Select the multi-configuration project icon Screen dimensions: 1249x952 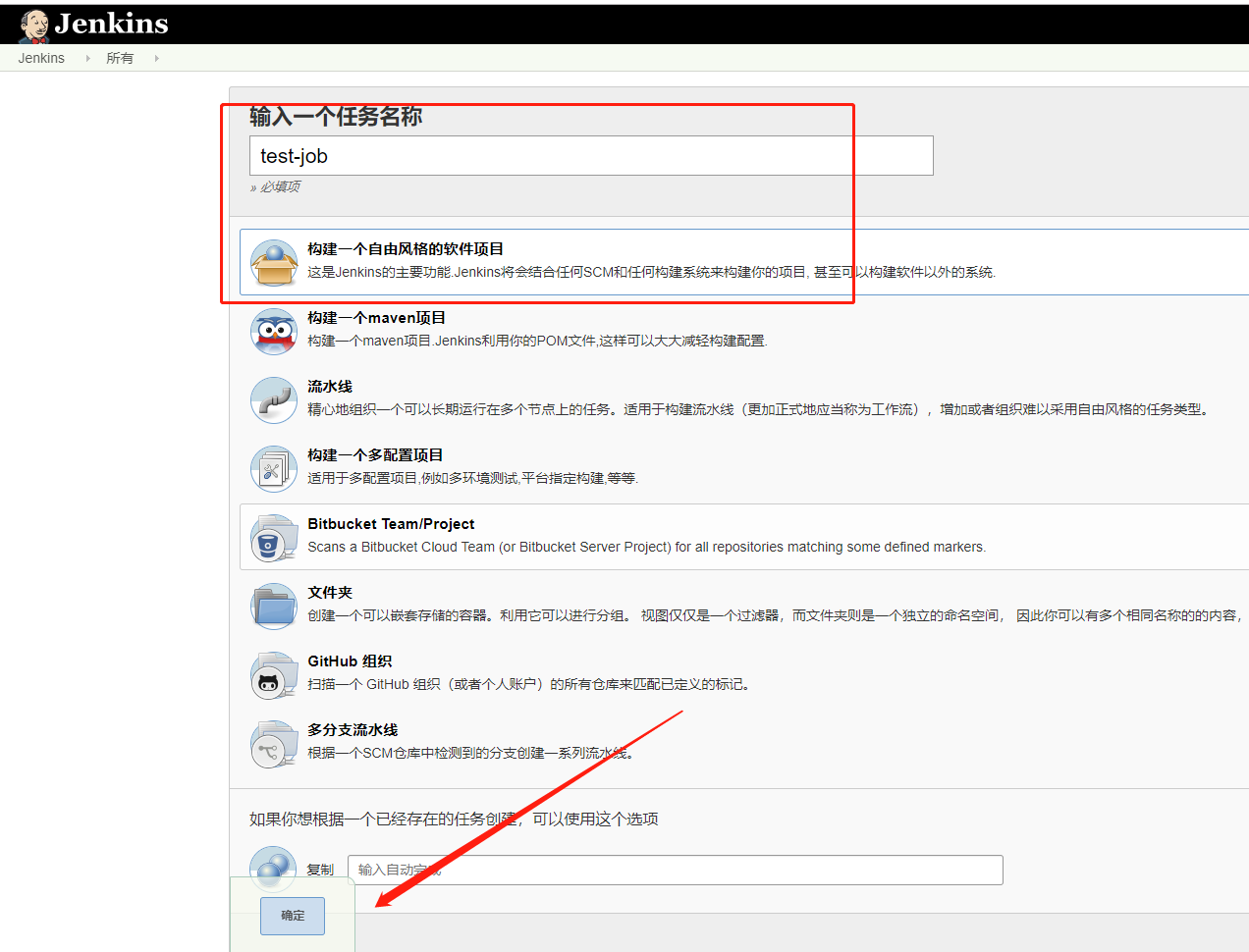(x=274, y=468)
